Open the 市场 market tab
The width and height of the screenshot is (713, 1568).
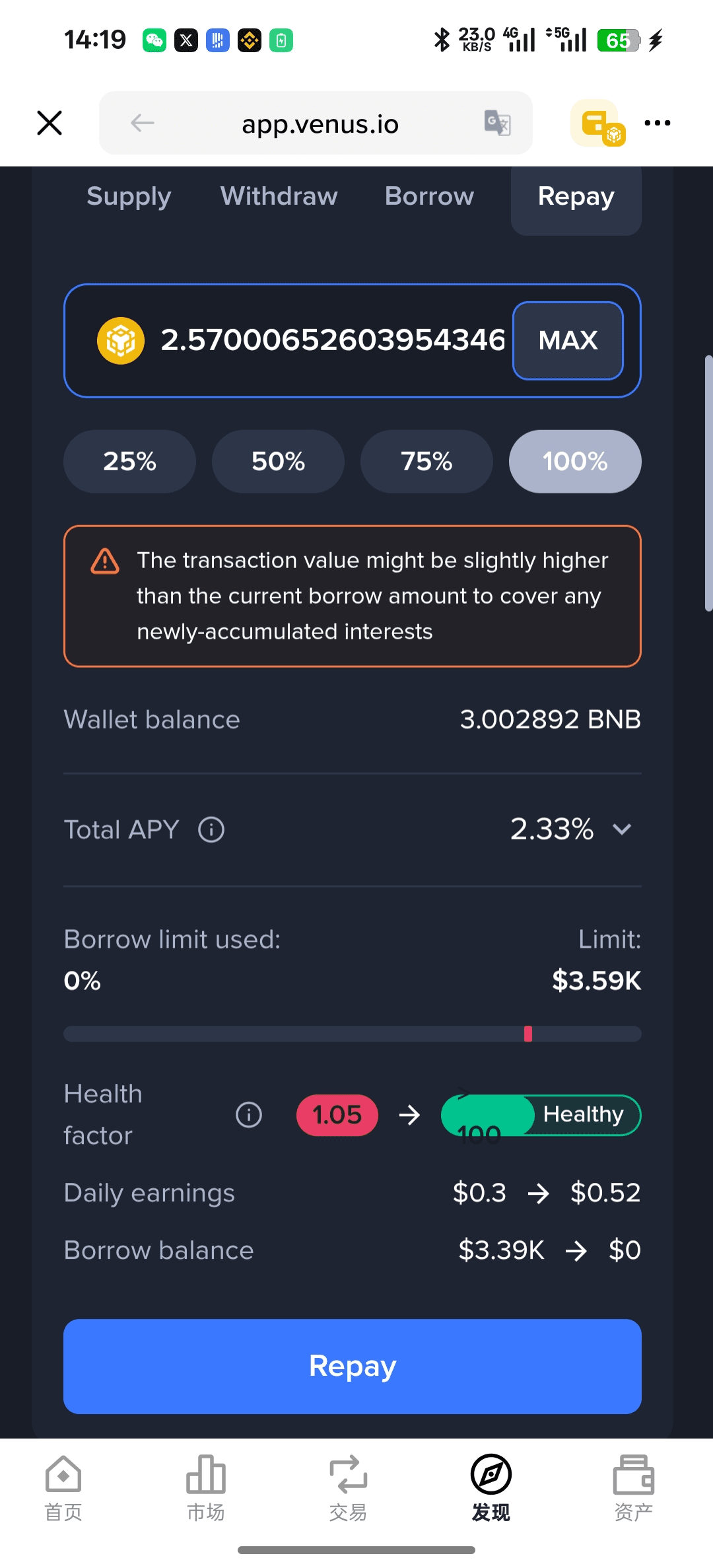(206, 1483)
